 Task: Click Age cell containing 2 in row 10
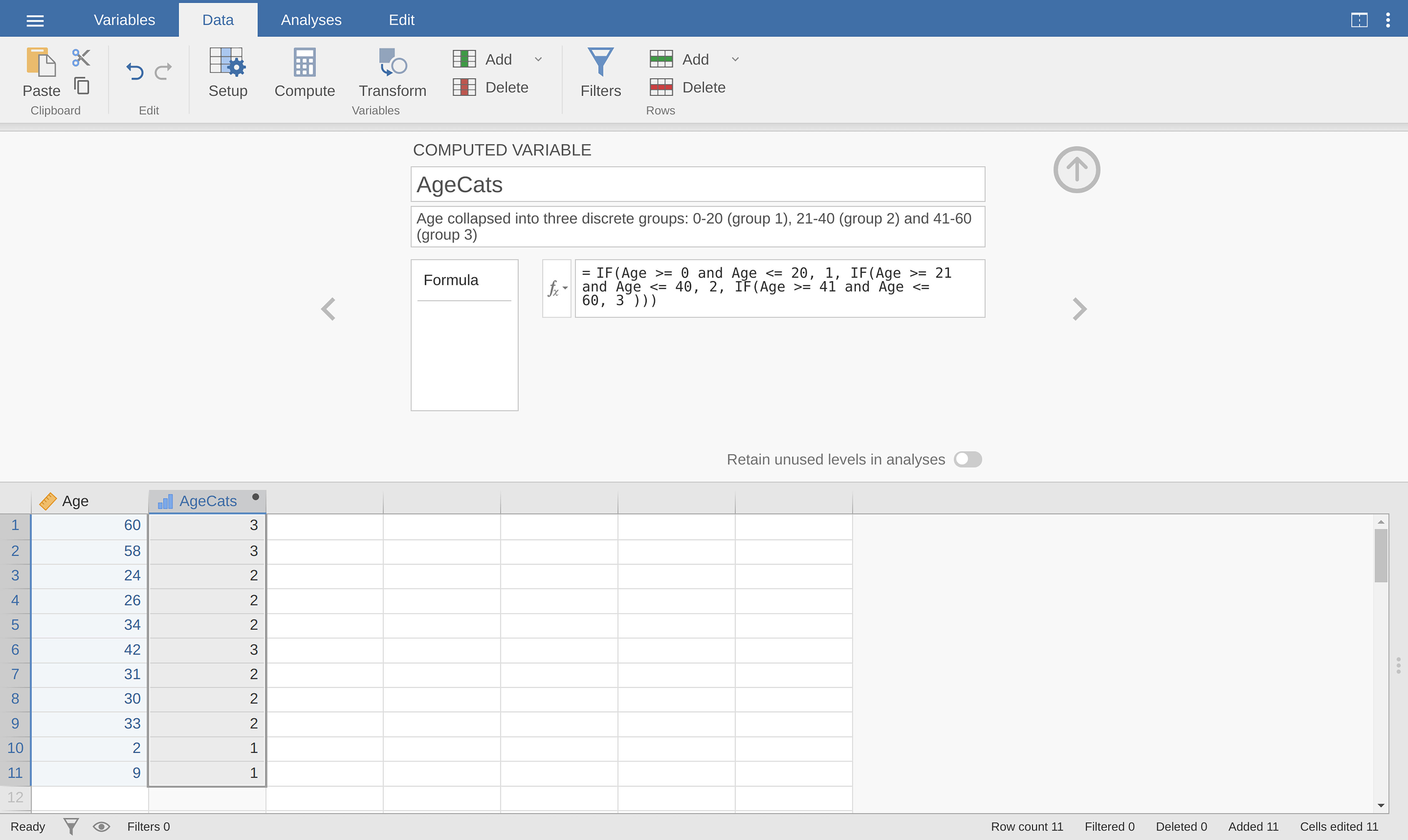point(90,748)
